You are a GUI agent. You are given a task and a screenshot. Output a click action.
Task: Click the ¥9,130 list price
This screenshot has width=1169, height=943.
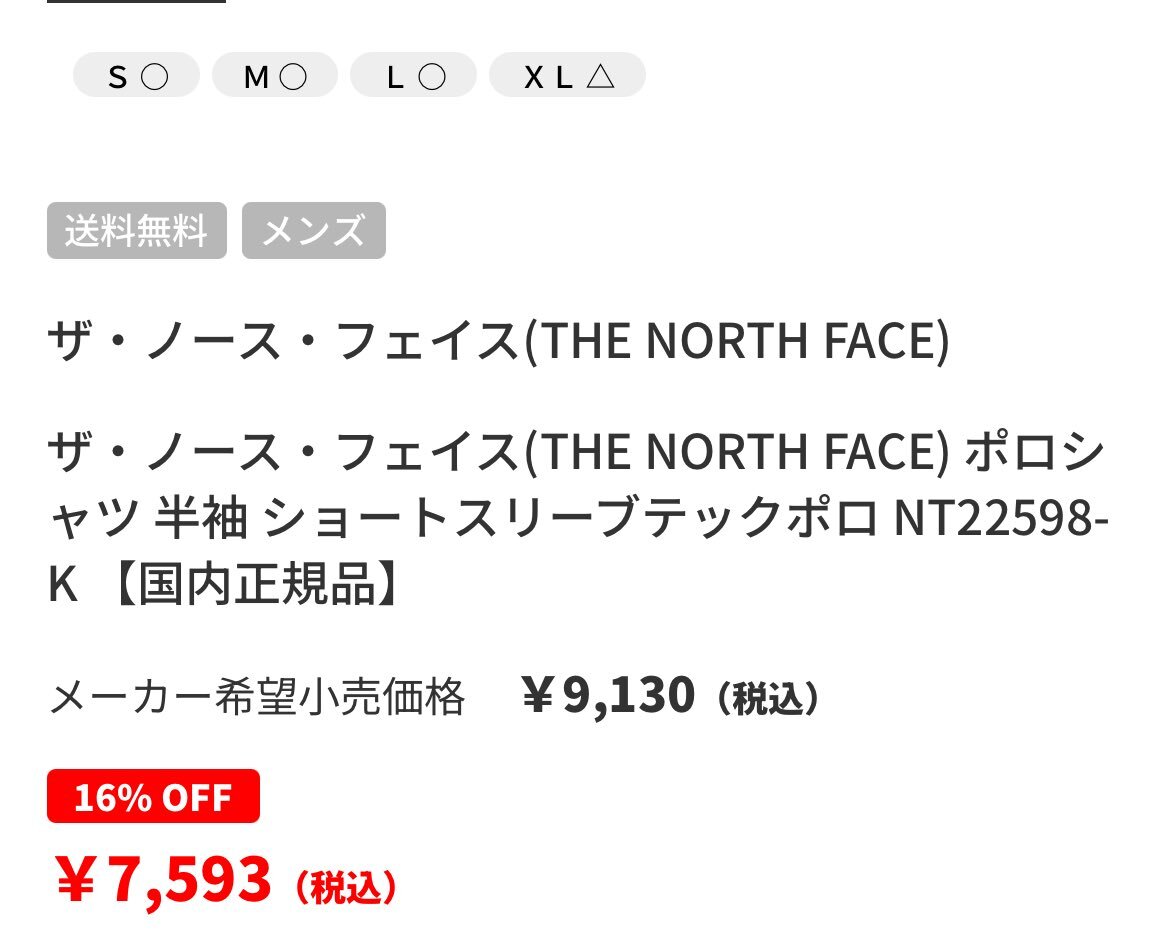point(608,696)
